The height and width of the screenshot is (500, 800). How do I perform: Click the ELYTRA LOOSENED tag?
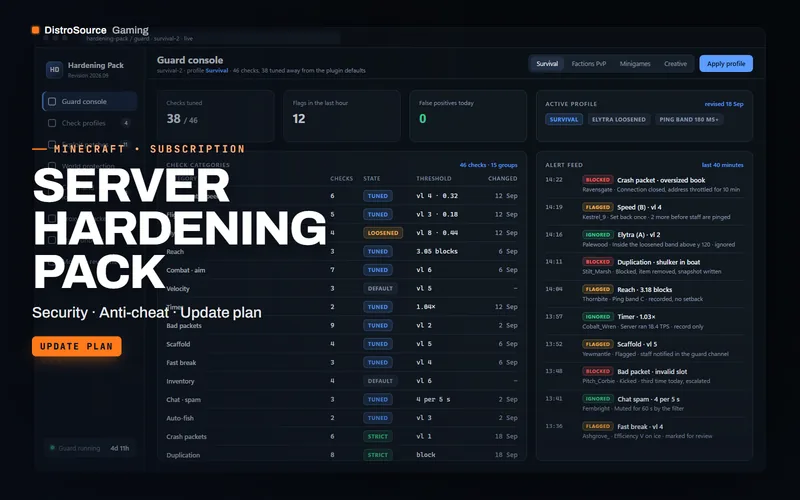(618, 119)
